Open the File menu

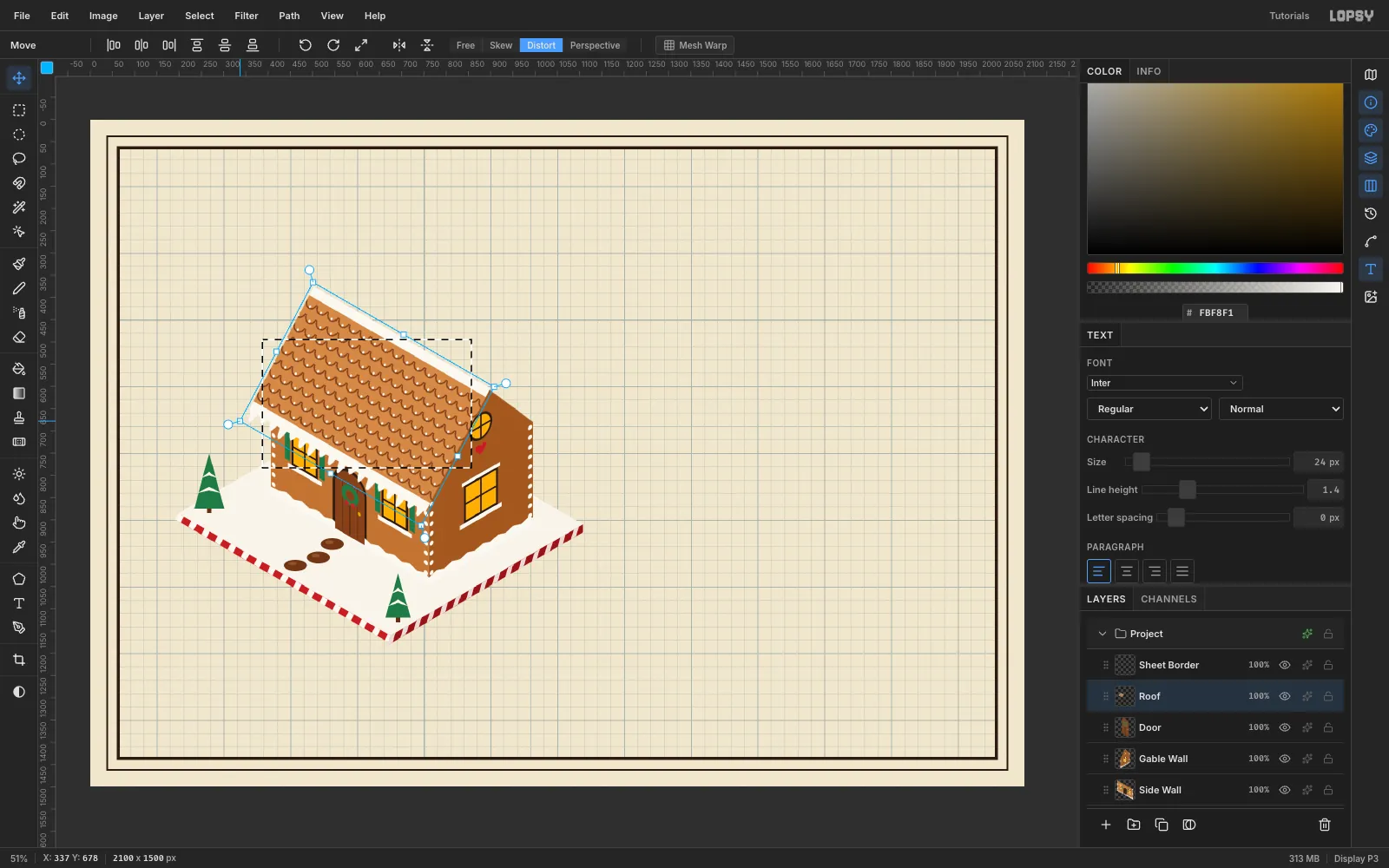tap(22, 16)
